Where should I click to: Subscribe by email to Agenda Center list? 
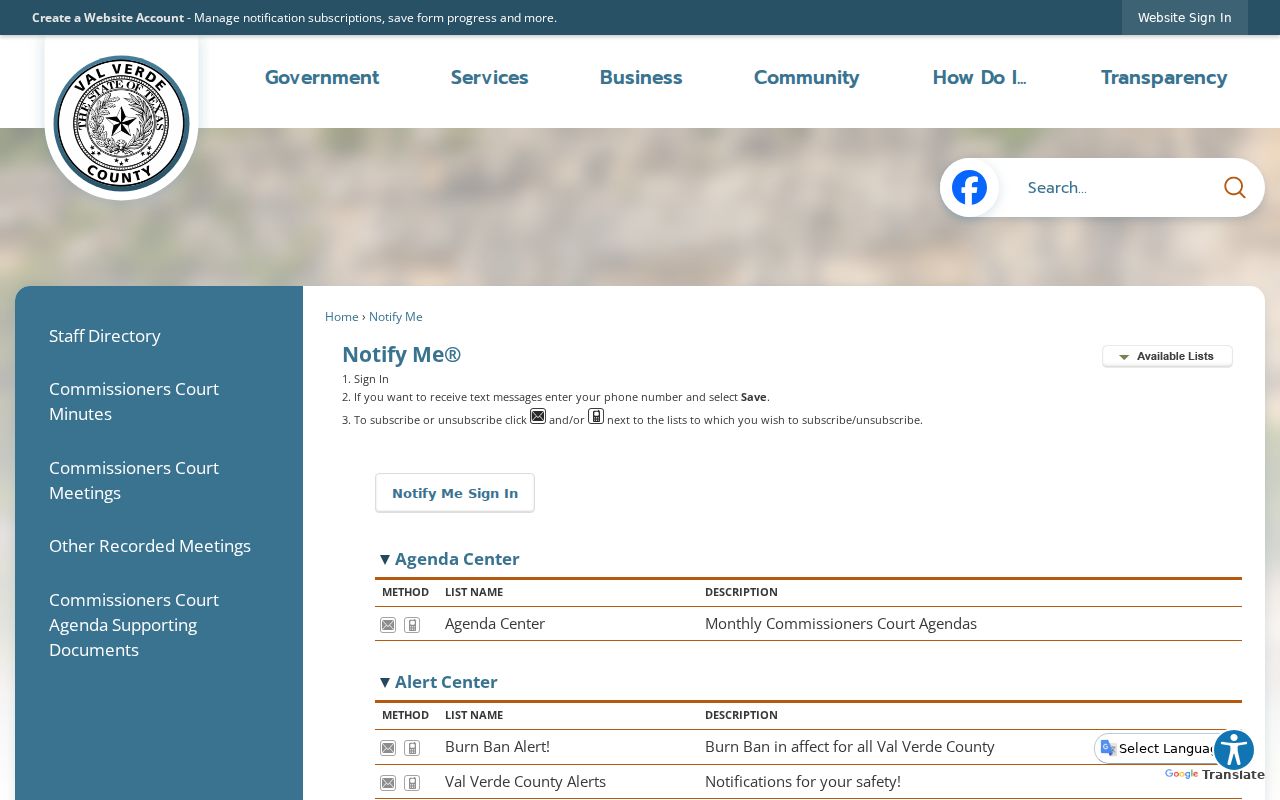(x=388, y=625)
